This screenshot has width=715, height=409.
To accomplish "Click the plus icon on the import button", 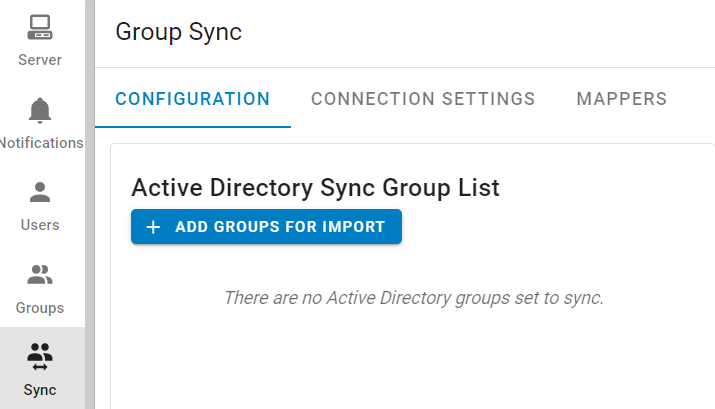I will click(153, 227).
